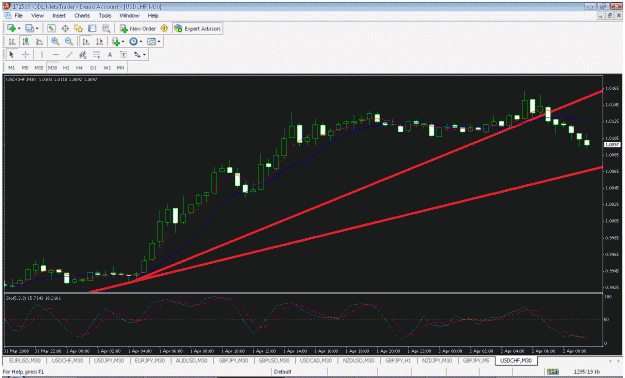Image resolution: width=625 pixels, height=378 pixels.
Task: Launch MetaEditor via the yellow diamond icon
Action: (164, 28)
